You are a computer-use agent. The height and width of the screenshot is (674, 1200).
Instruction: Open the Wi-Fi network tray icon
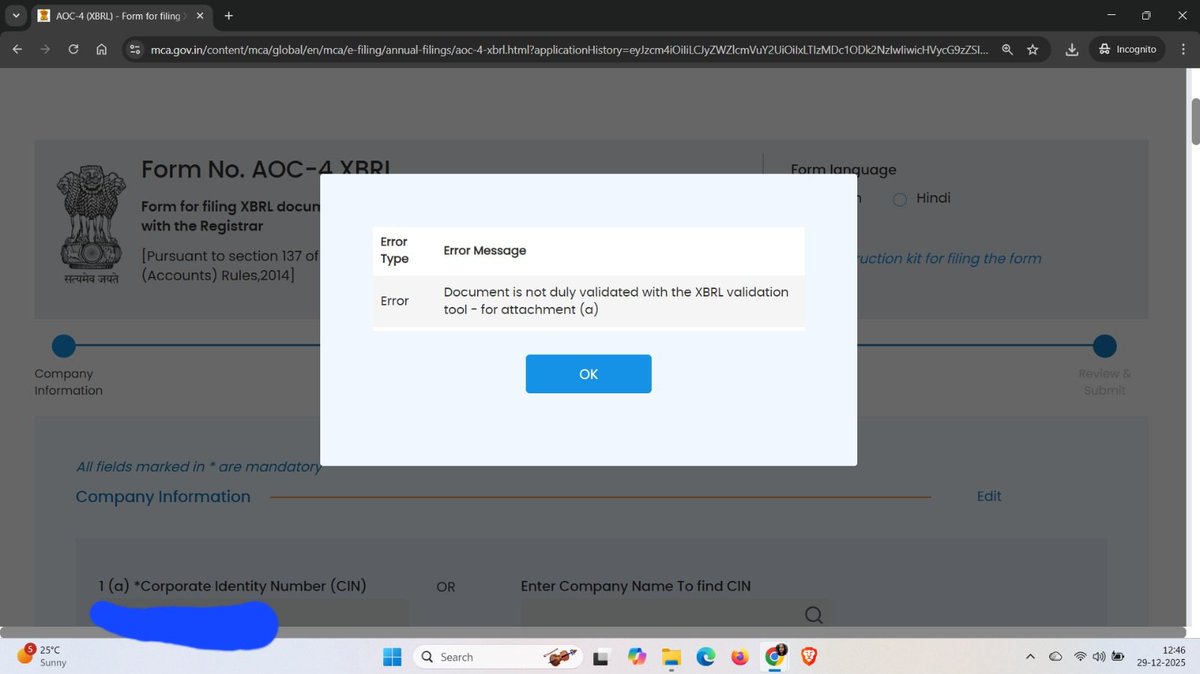(x=1080, y=657)
